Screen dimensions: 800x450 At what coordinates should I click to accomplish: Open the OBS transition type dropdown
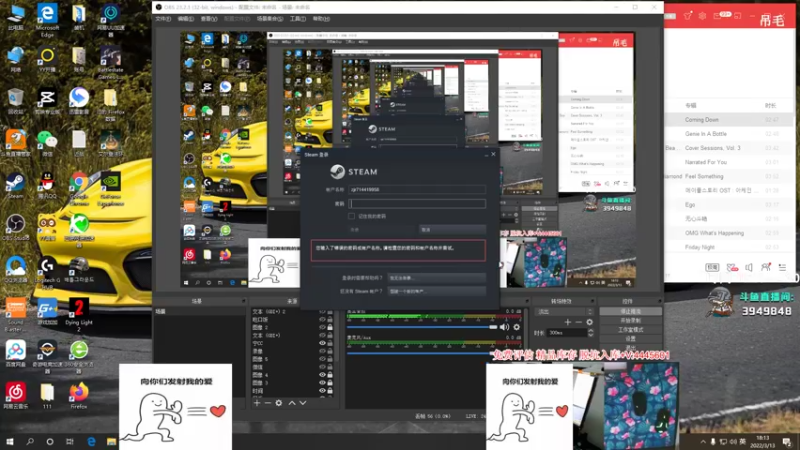pos(565,311)
